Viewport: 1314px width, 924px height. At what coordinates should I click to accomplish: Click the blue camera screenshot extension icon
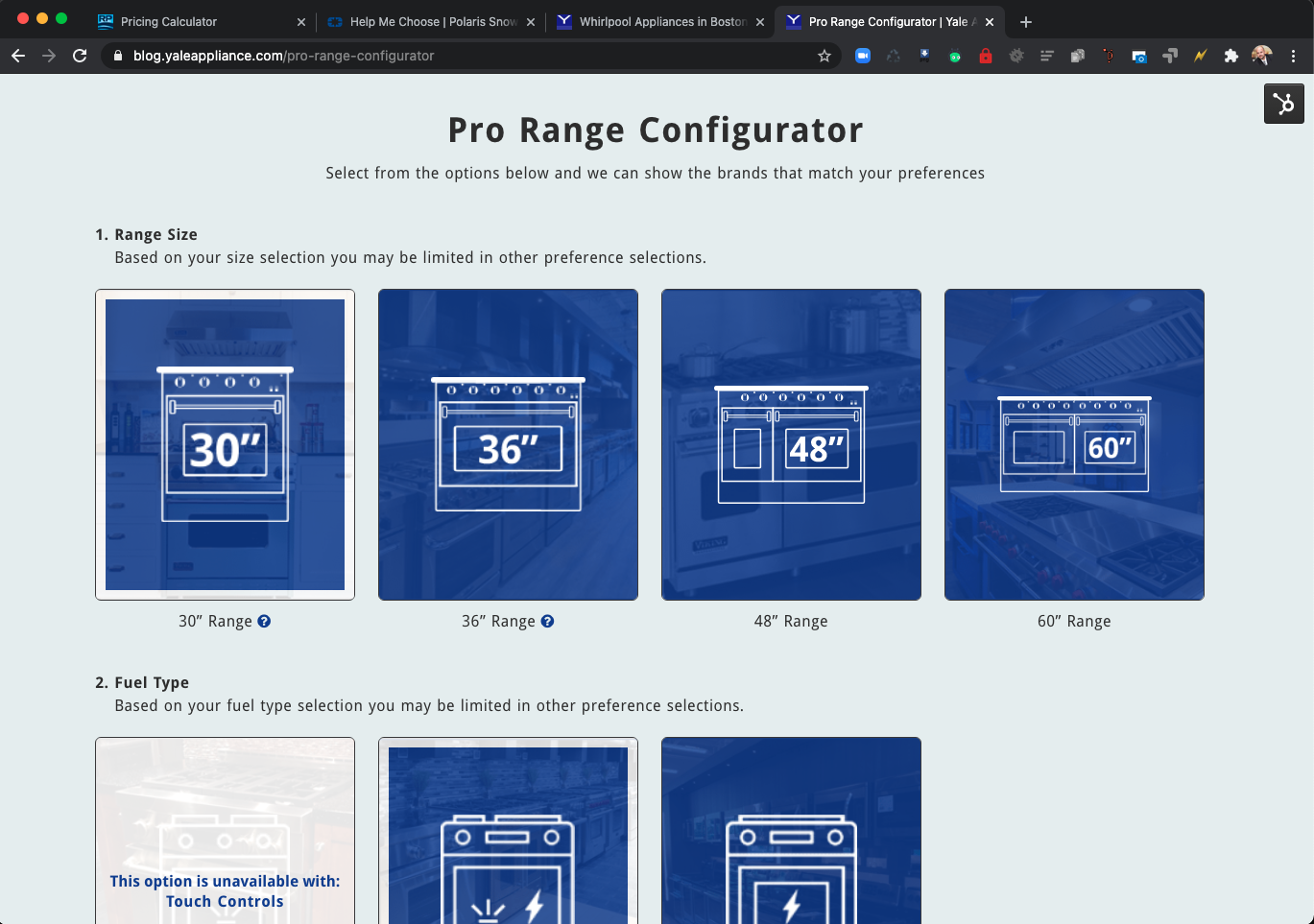coord(1139,57)
